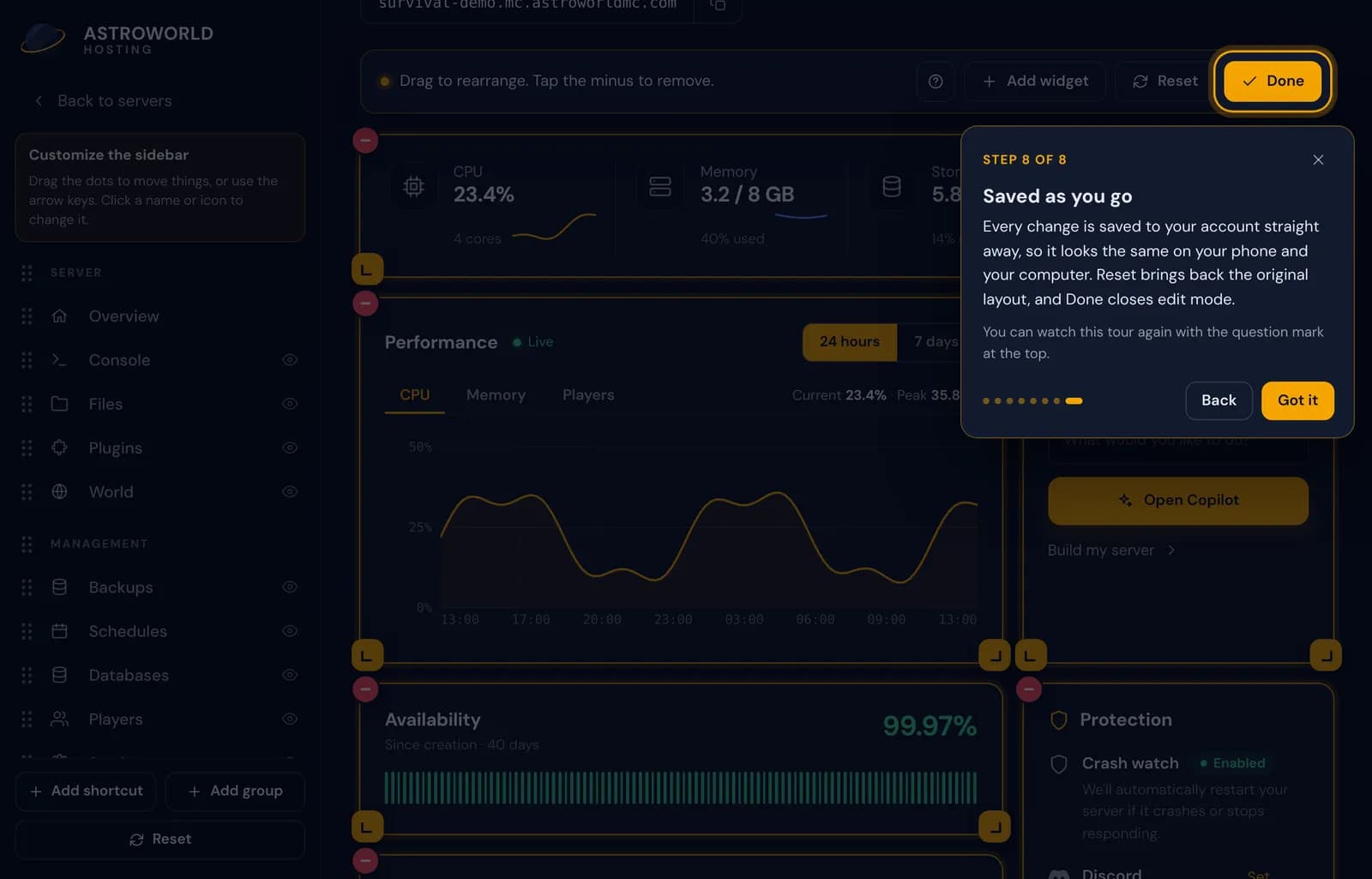The height and width of the screenshot is (879, 1372).
Task: Click the Performance widget bottom-right resize handle
Action: pyautogui.click(x=995, y=656)
